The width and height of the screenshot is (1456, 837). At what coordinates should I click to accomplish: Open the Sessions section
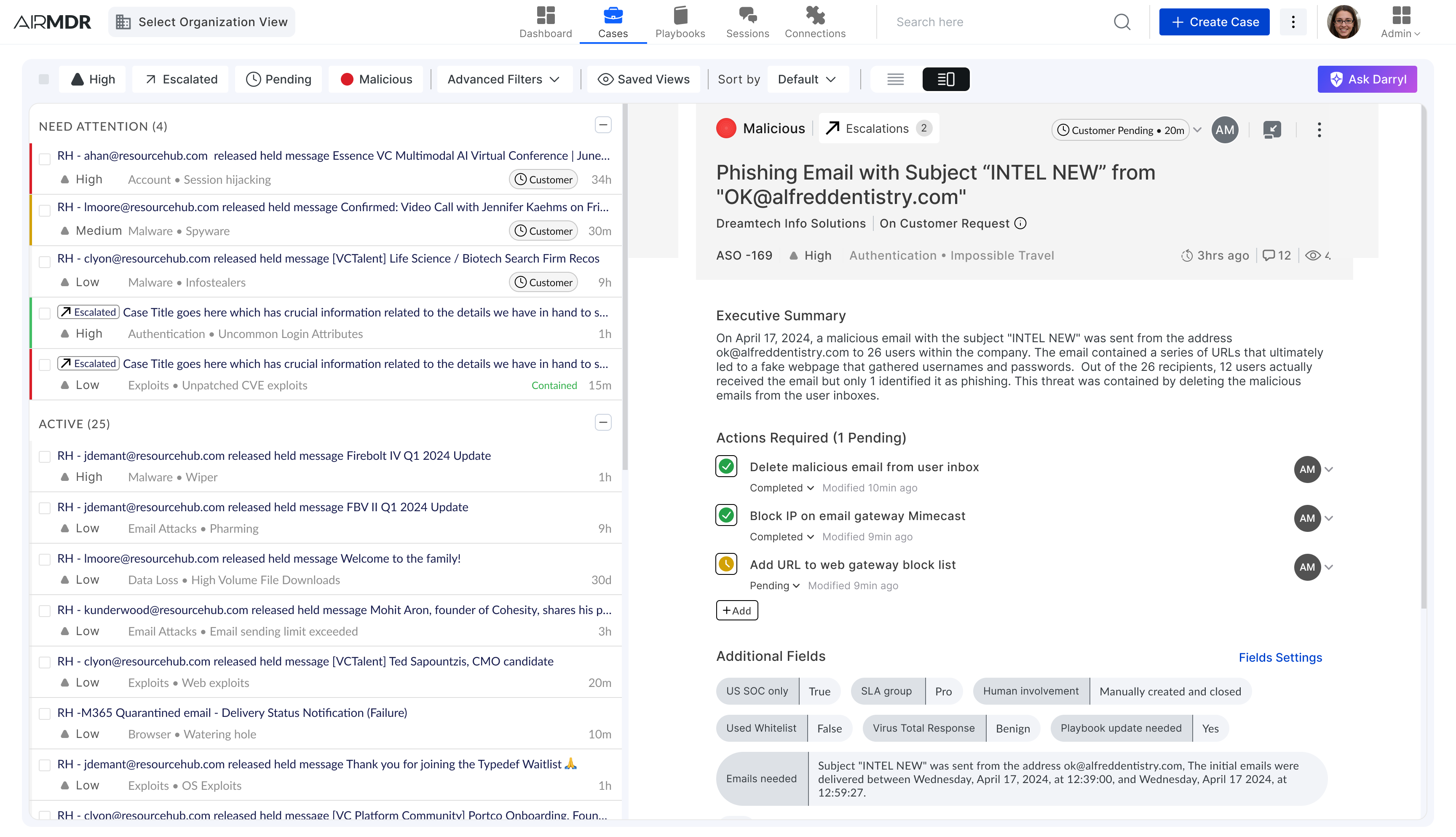click(x=747, y=22)
